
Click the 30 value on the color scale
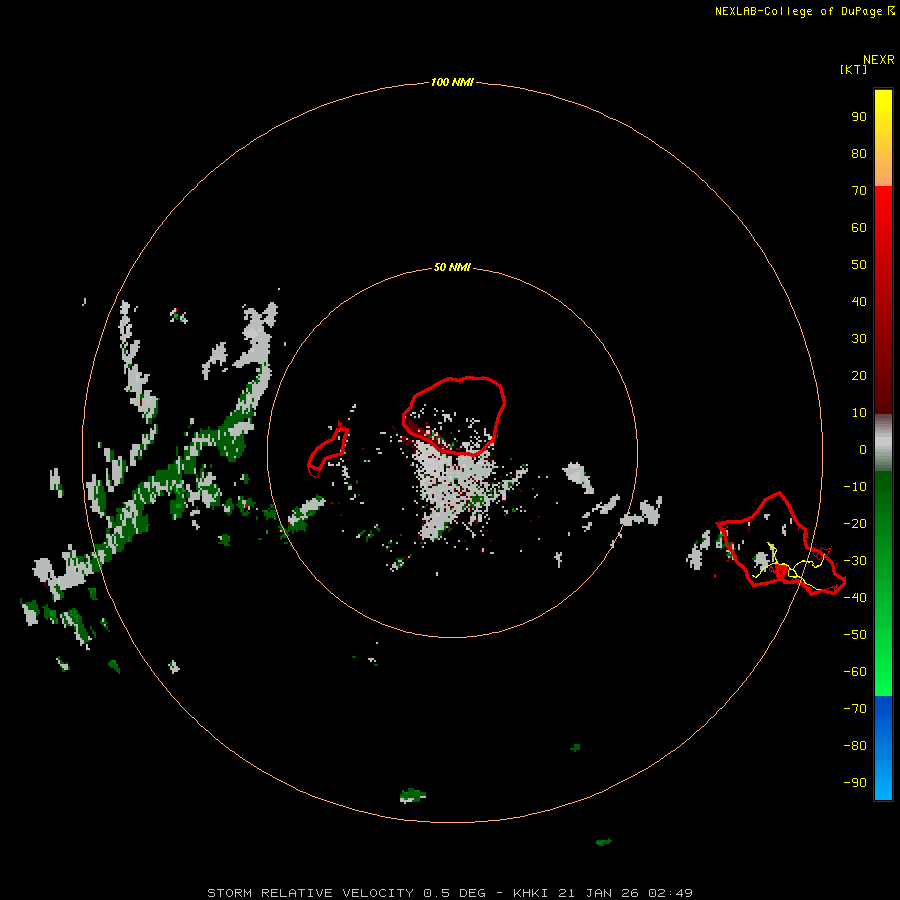click(x=859, y=339)
